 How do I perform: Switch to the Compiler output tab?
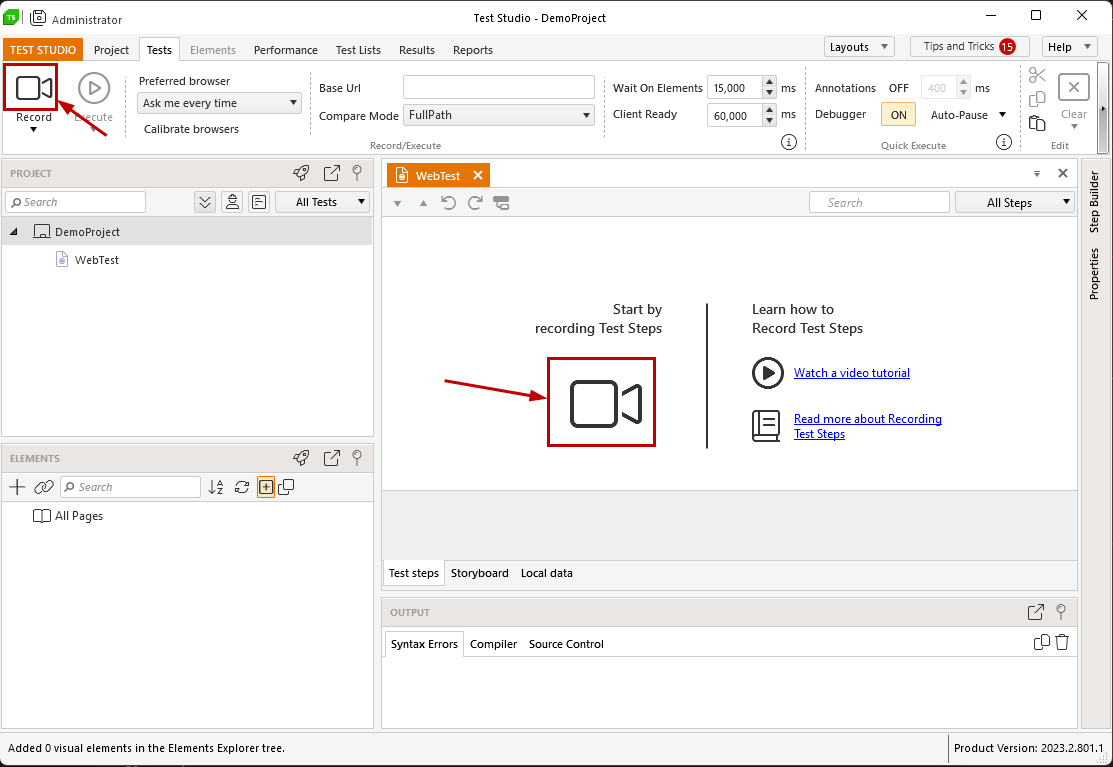tap(493, 644)
